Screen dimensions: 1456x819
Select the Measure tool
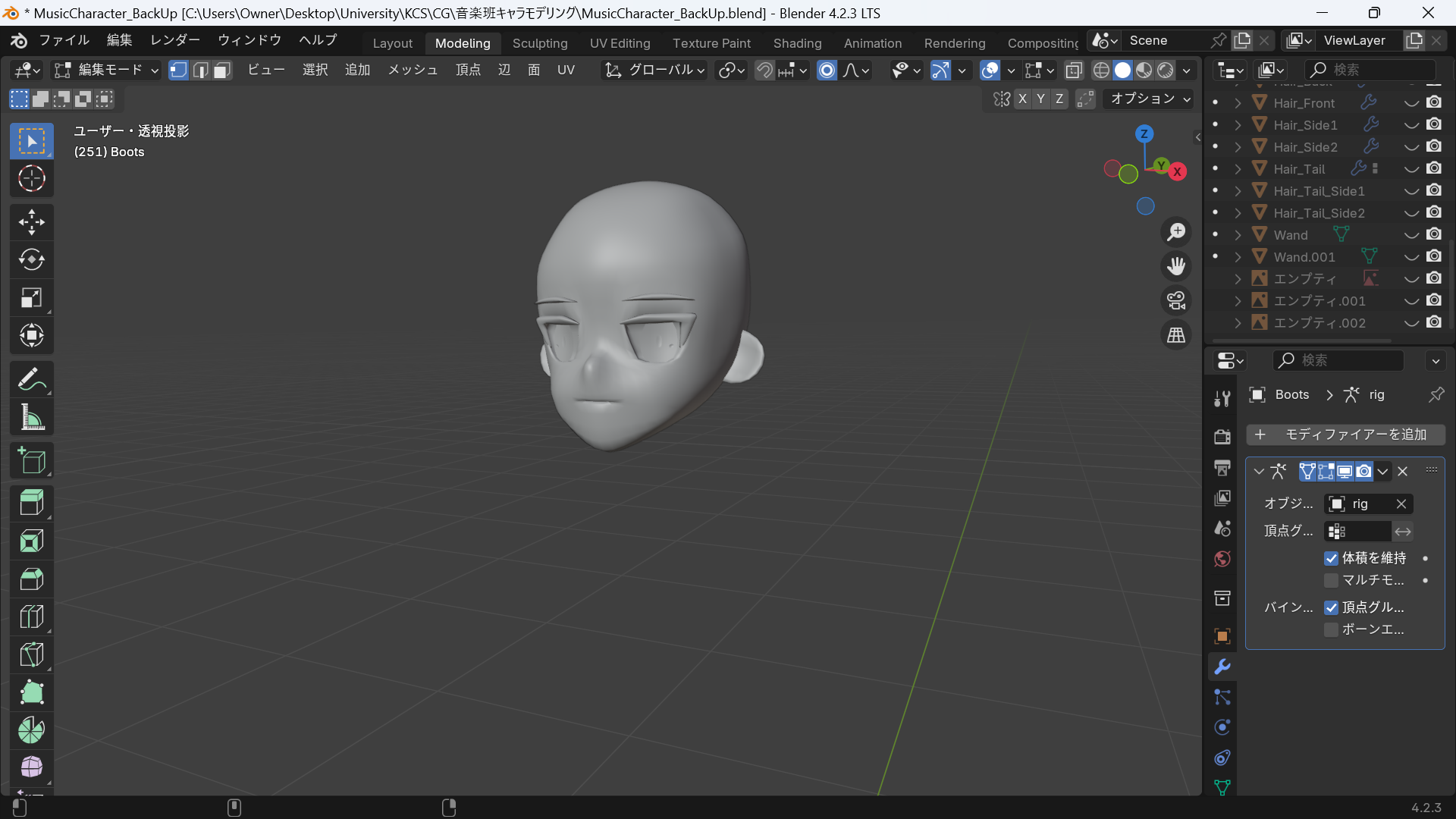[31, 417]
